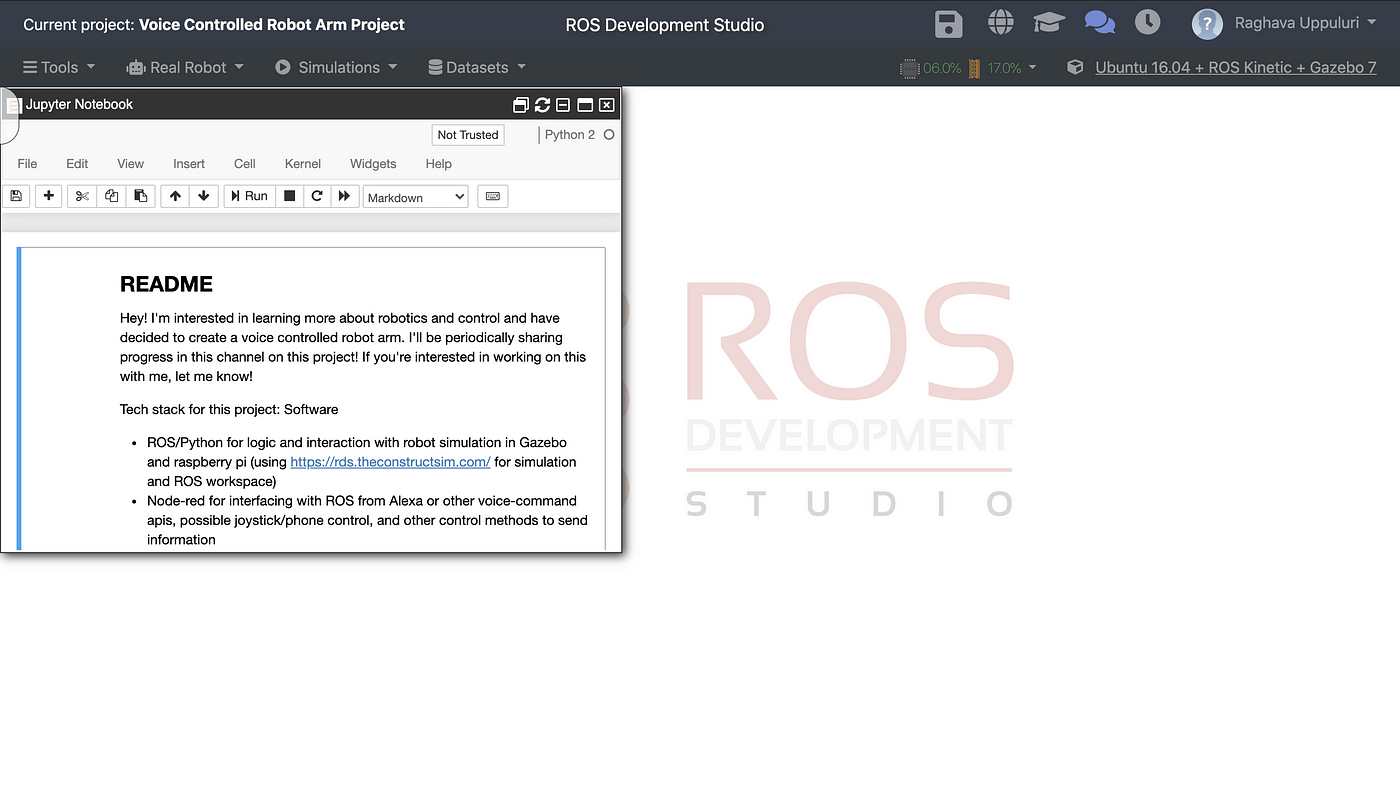Viewport: 1400px width, 799px height.
Task: Click the clock icon in top bar
Action: tap(1148, 21)
